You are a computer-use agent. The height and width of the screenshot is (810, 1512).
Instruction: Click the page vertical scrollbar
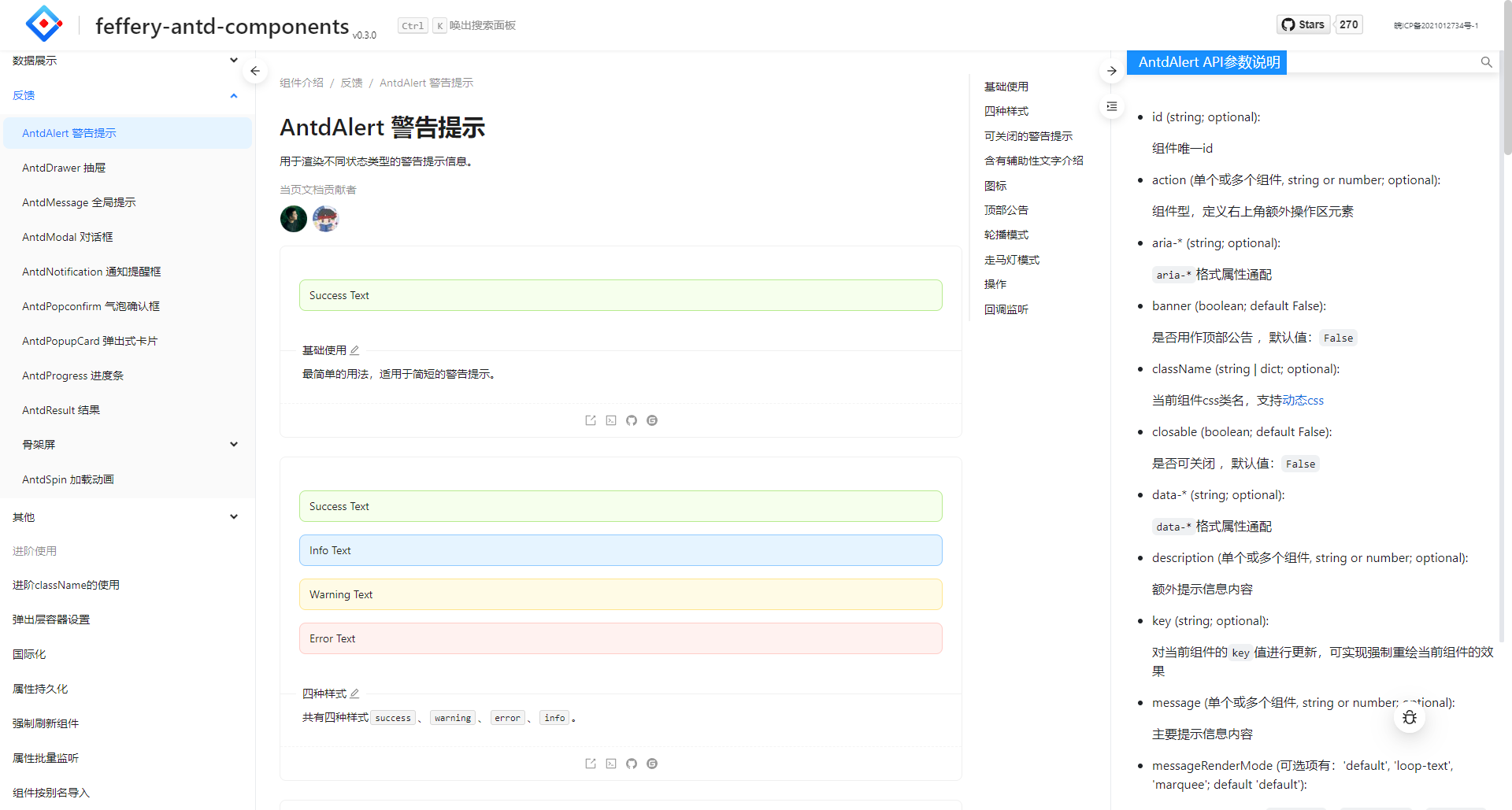pyautogui.click(x=1507, y=79)
